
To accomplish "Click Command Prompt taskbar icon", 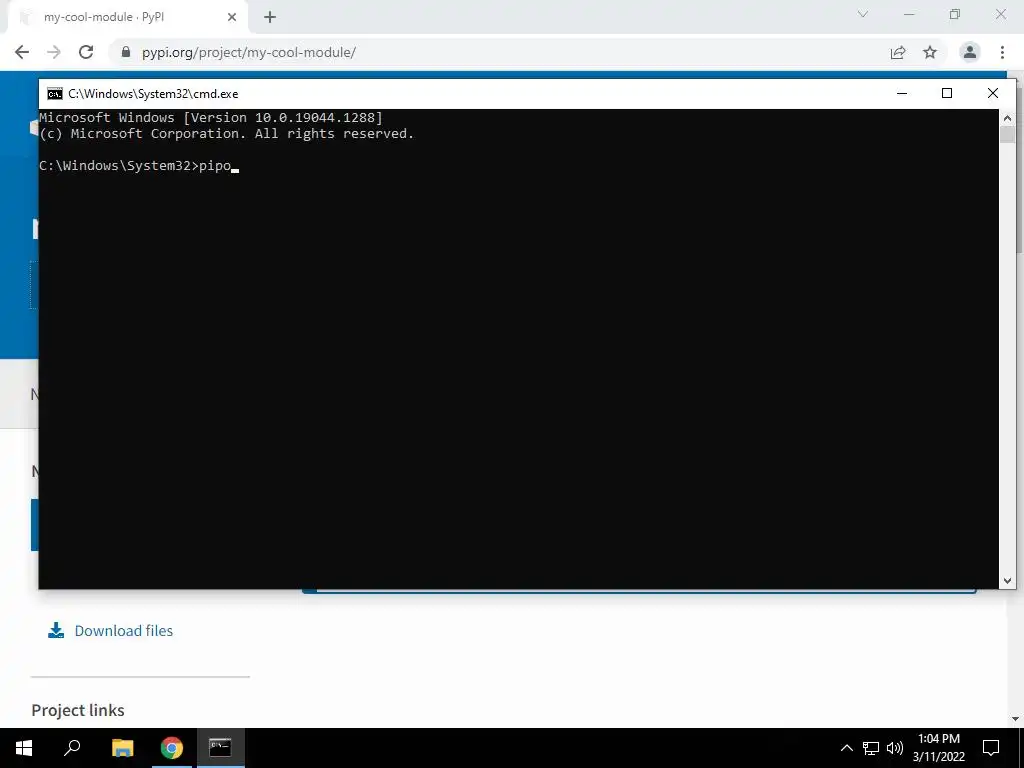I will point(220,748).
